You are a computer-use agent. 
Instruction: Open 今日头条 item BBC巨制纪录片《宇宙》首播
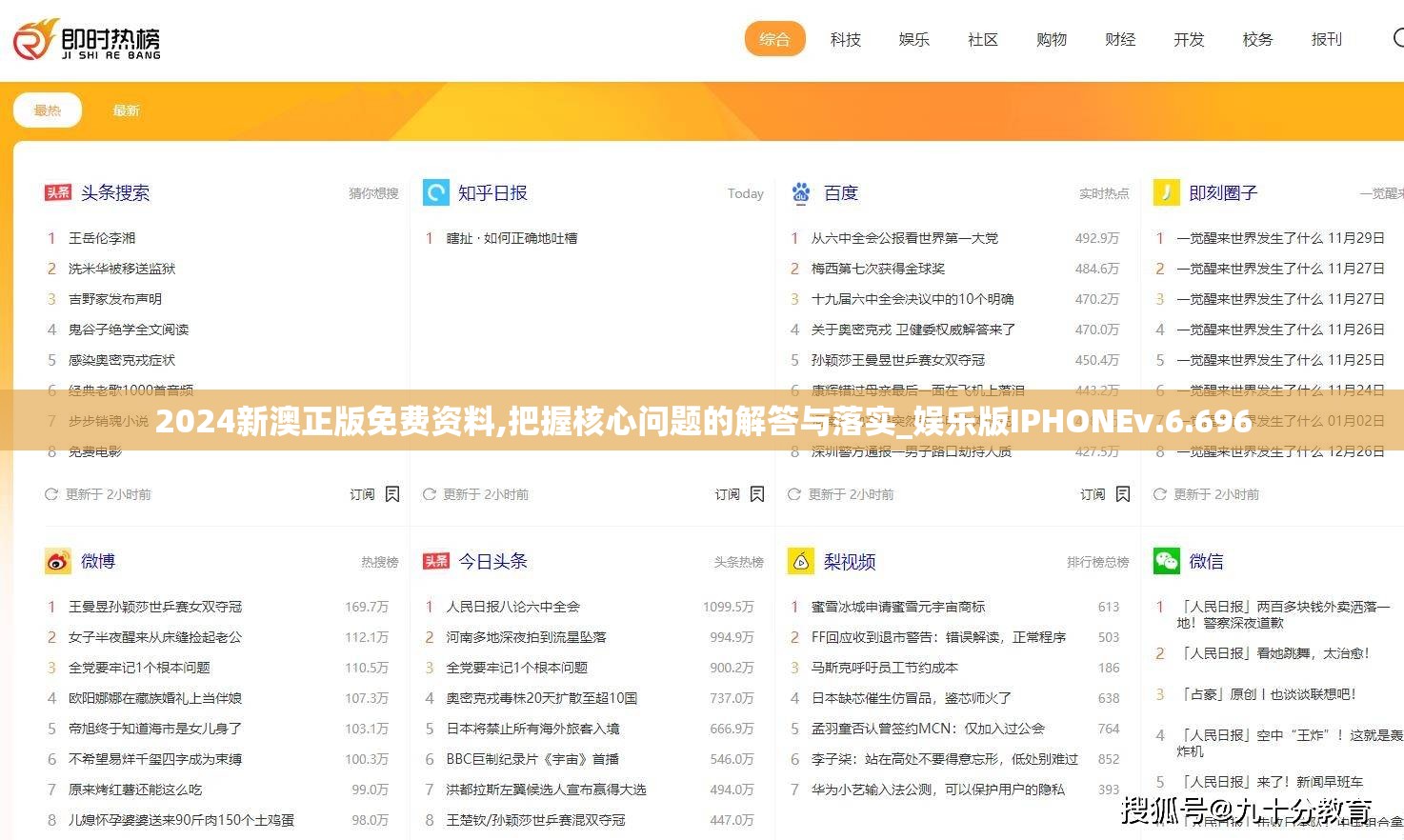532,759
